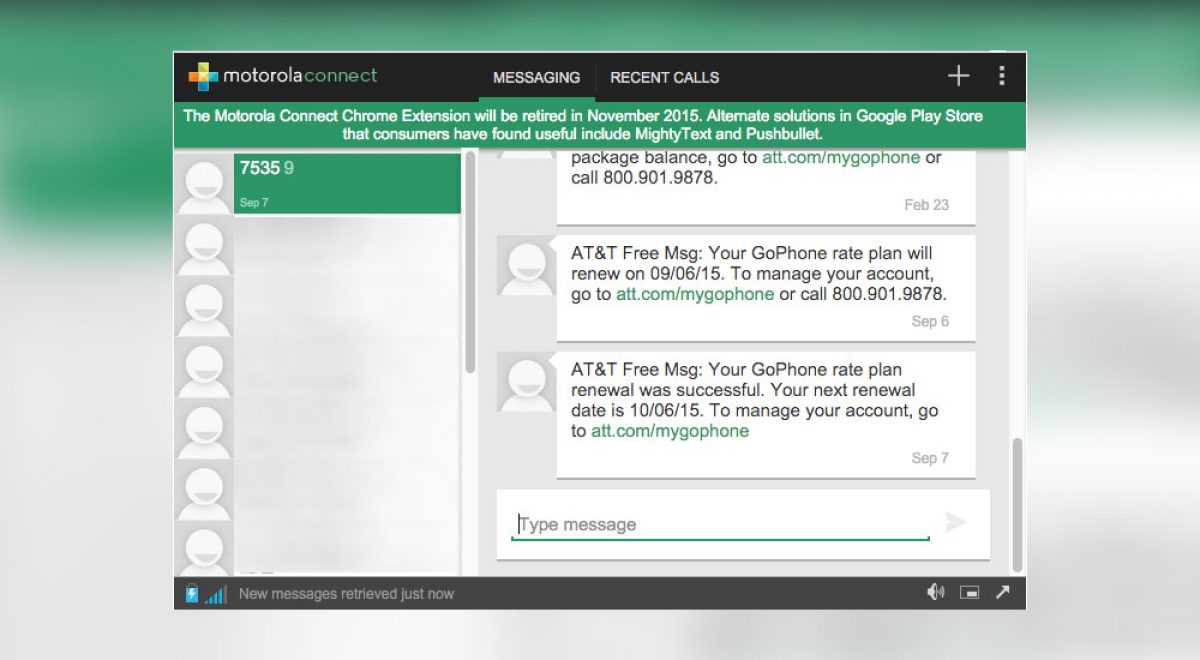
Task: Switch to the Messaging tab
Action: [x=536, y=77]
